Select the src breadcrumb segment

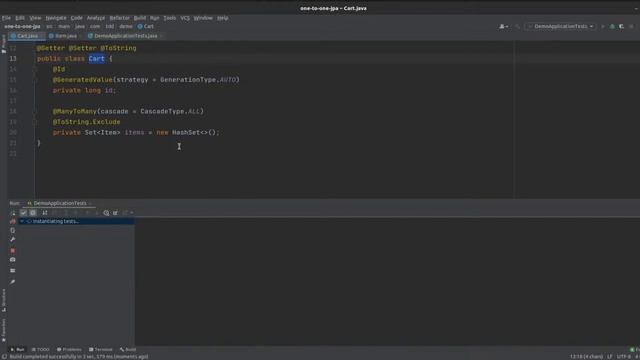coord(49,27)
